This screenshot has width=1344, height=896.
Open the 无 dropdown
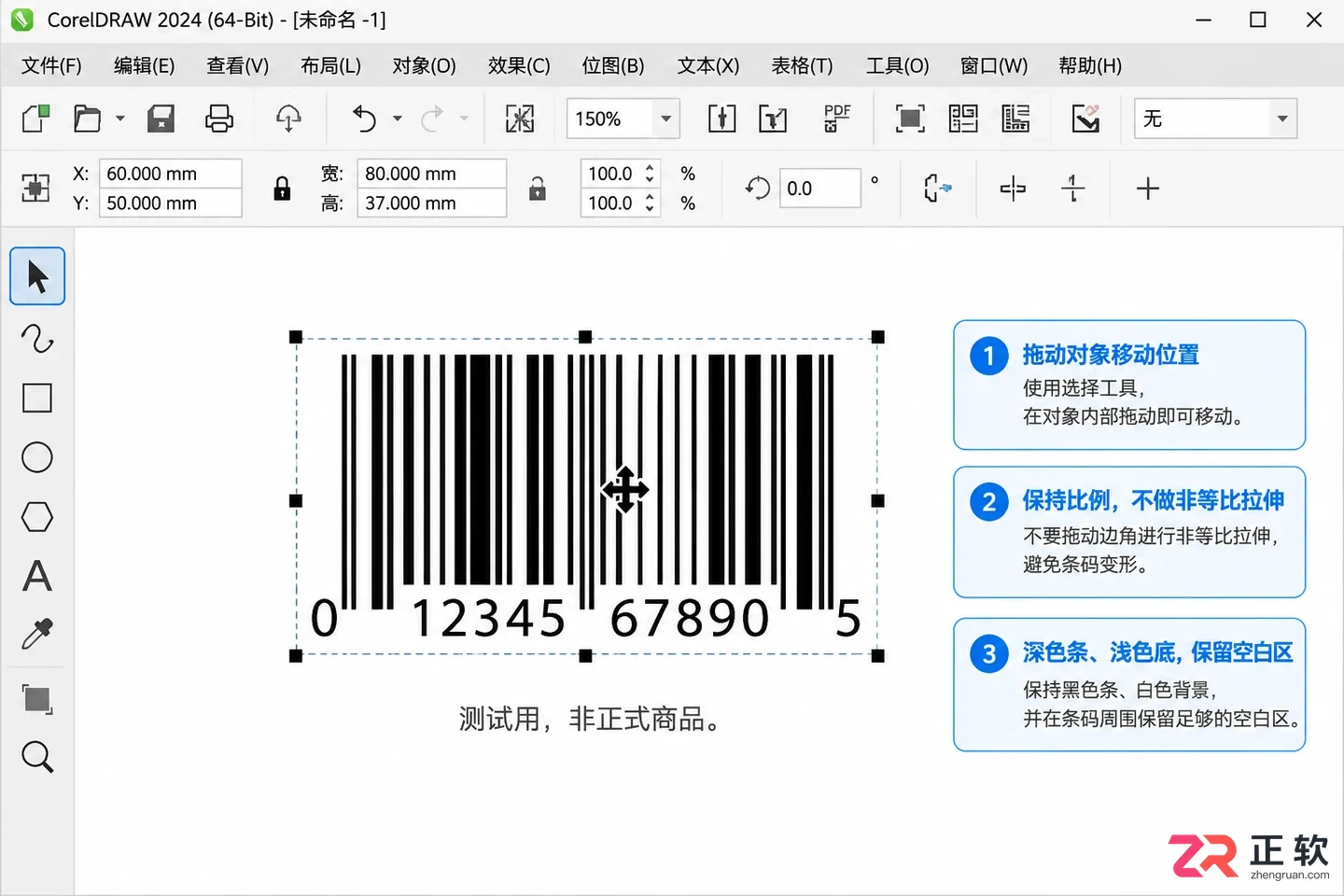(x=1282, y=119)
